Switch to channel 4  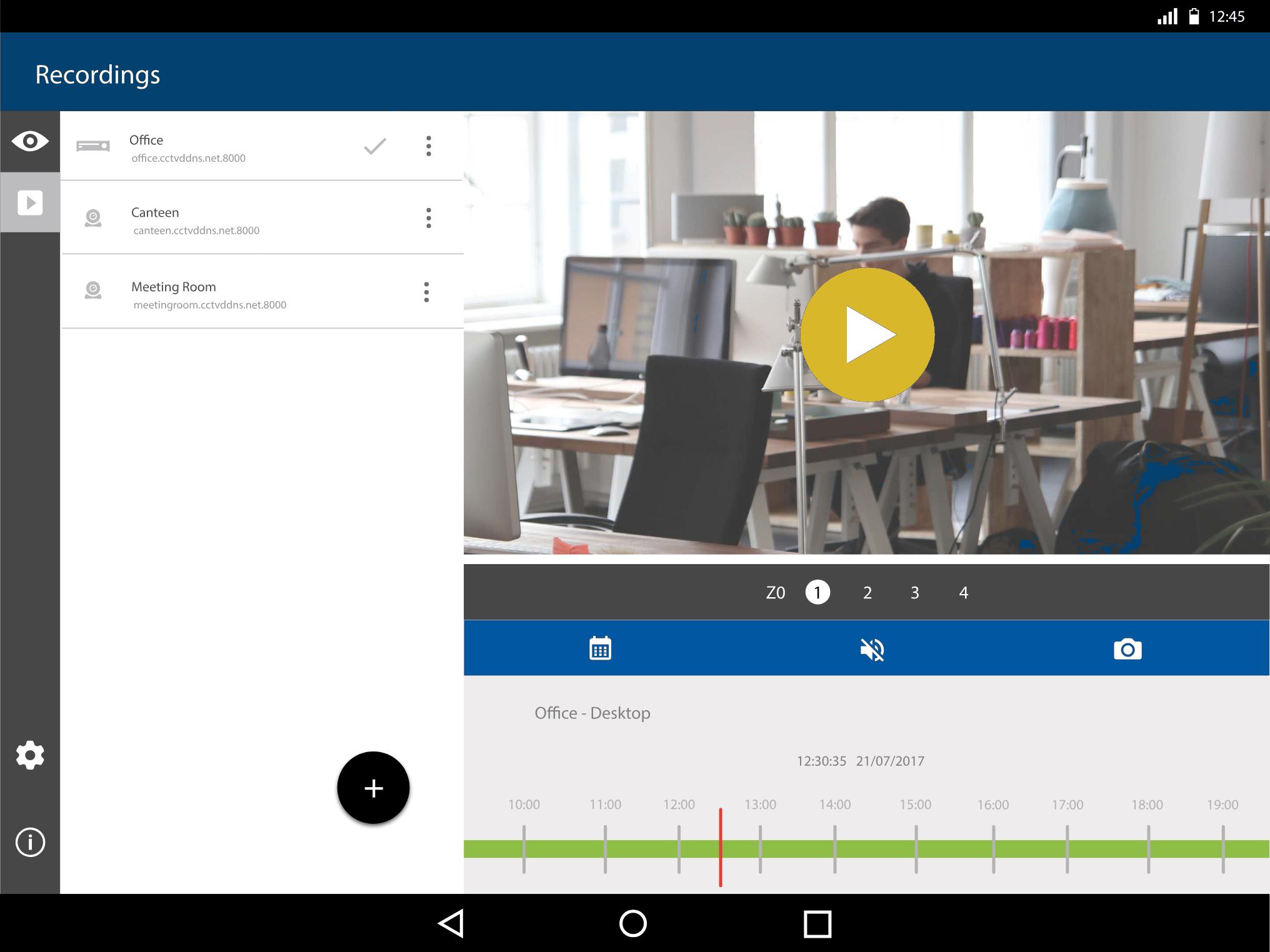click(964, 593)
